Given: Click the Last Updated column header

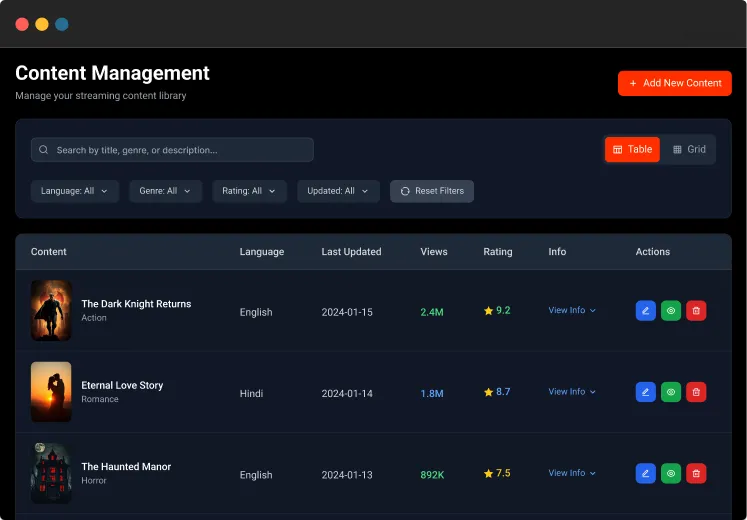Looking at the screenshot, I should point(351,251).
